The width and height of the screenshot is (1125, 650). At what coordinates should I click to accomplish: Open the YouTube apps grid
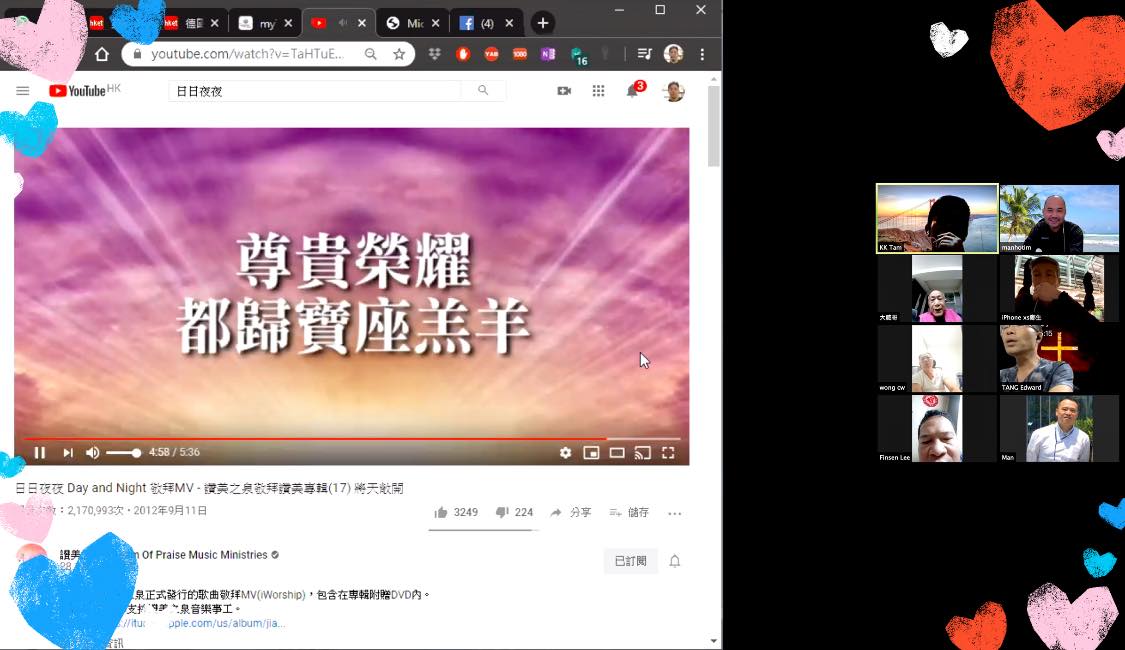tap(598, 90)
